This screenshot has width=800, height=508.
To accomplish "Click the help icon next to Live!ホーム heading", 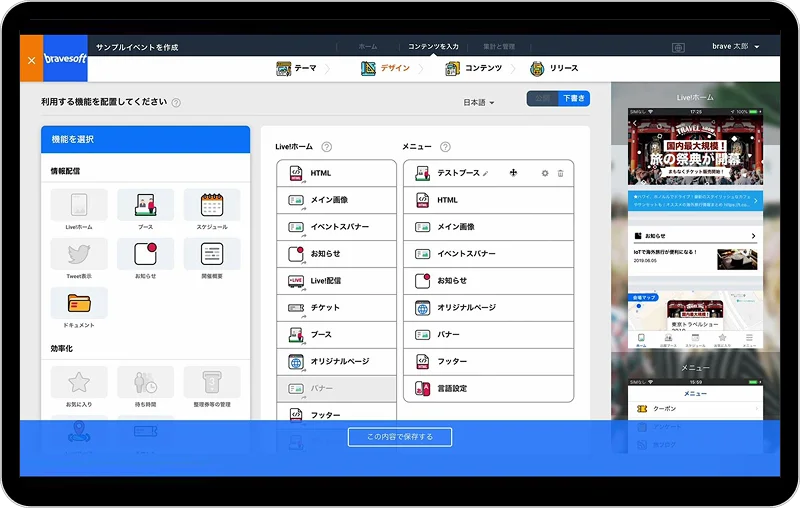I will click(x=327, y=147).
